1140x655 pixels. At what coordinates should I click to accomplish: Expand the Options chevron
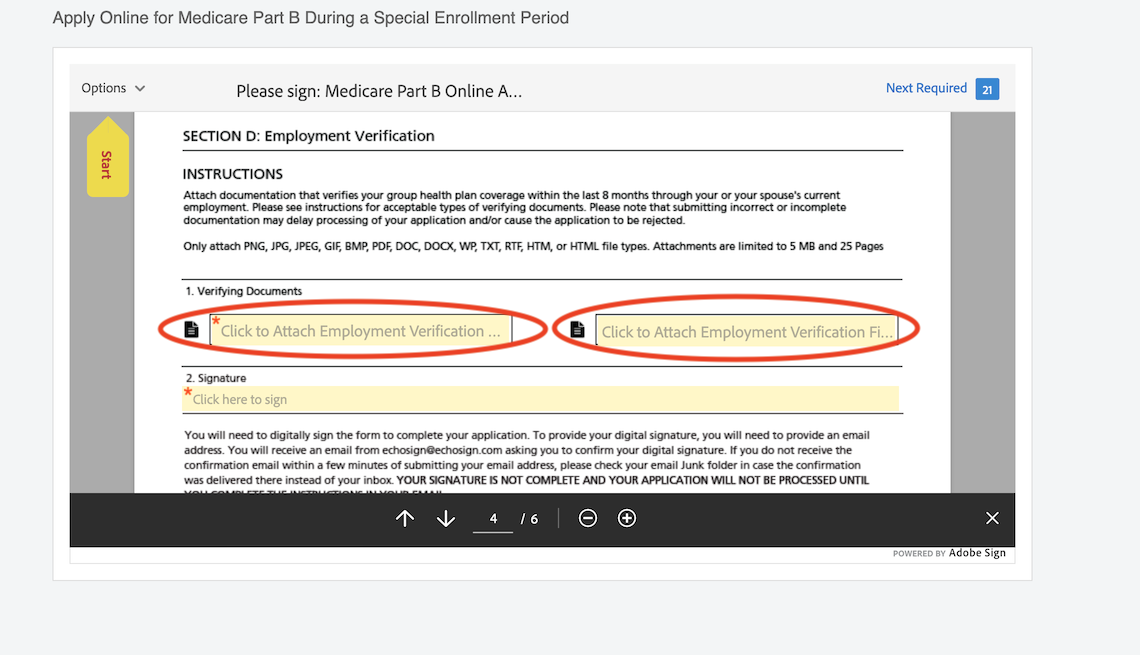click(x=140, y=88)
